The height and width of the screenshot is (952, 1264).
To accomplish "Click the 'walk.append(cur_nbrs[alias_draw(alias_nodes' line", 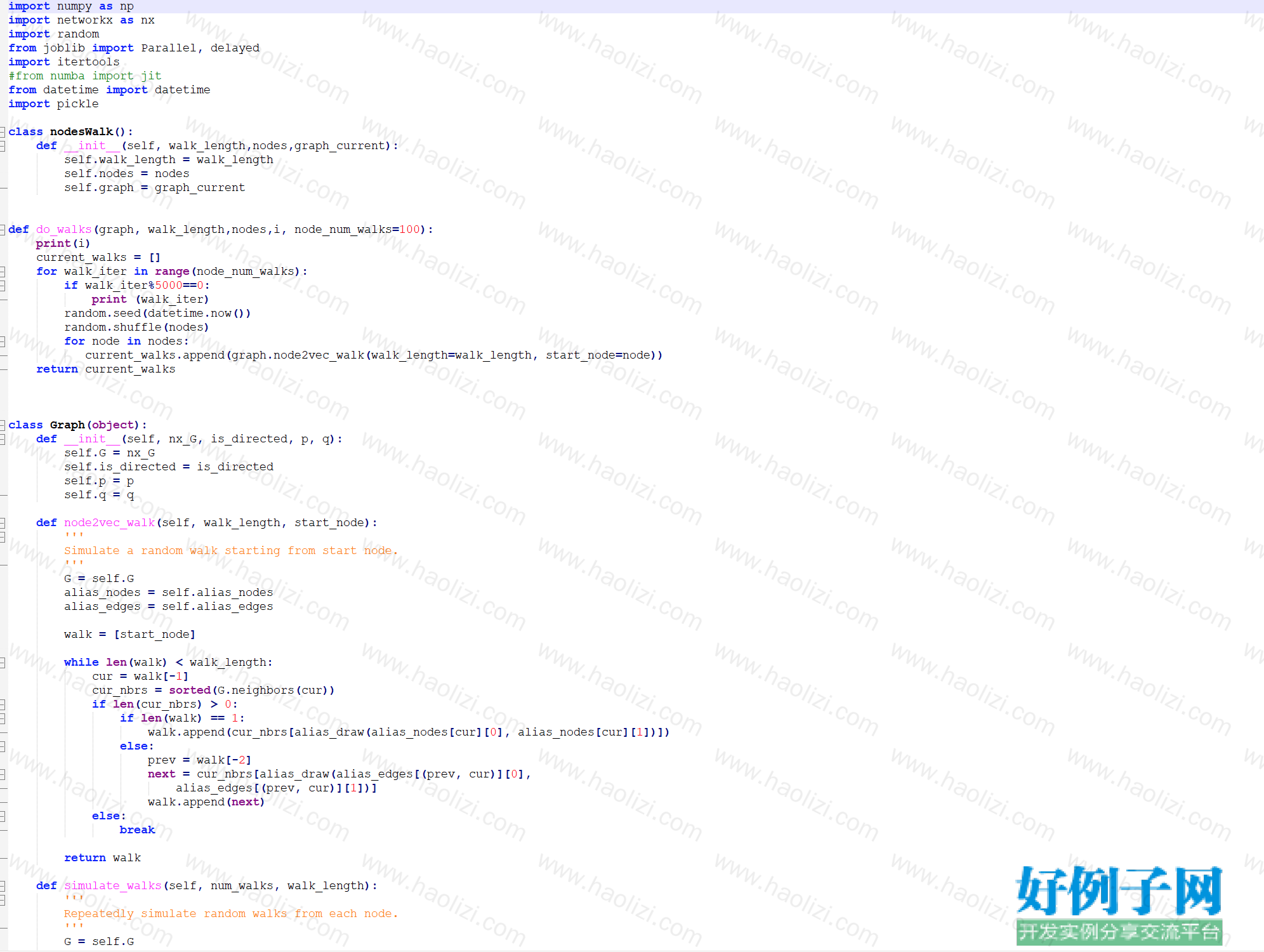I will [409, 732].
